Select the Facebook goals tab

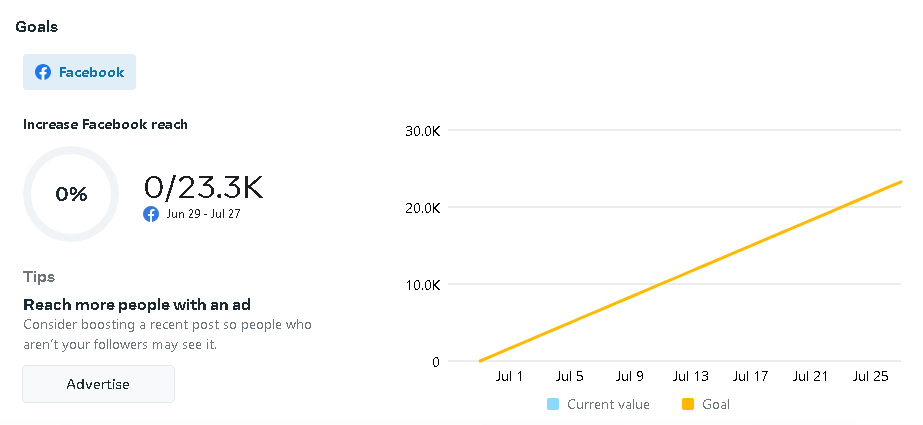point(80,72)
